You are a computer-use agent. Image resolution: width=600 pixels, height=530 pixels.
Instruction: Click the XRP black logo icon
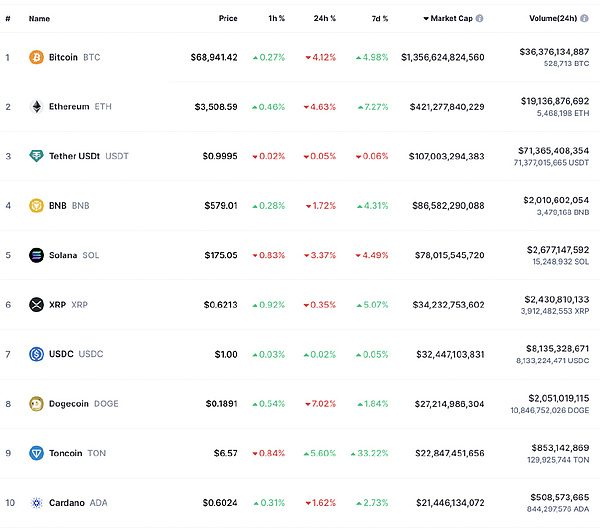point(37,305)
